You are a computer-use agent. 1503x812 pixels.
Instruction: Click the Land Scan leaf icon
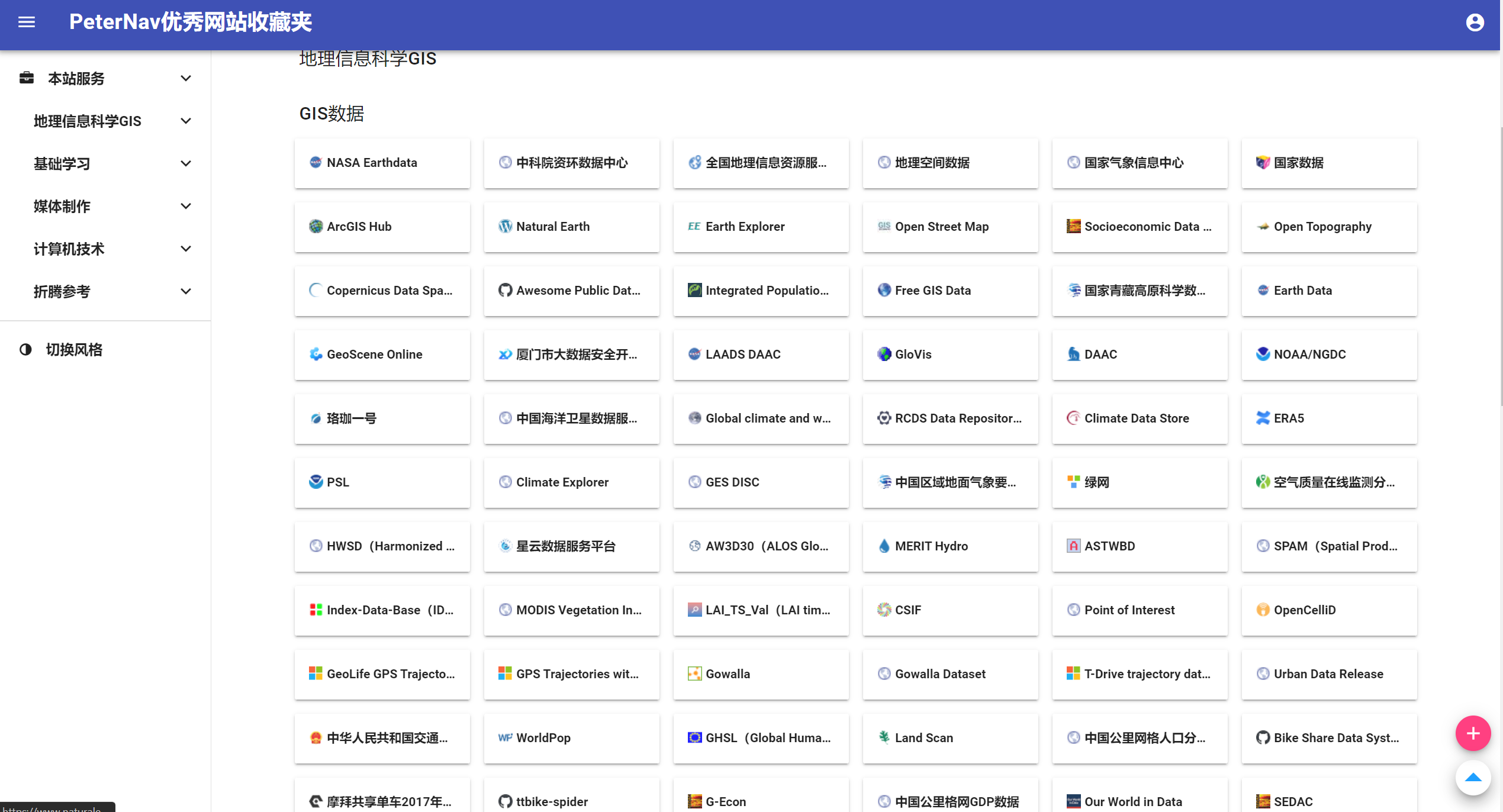coord(884,737)
